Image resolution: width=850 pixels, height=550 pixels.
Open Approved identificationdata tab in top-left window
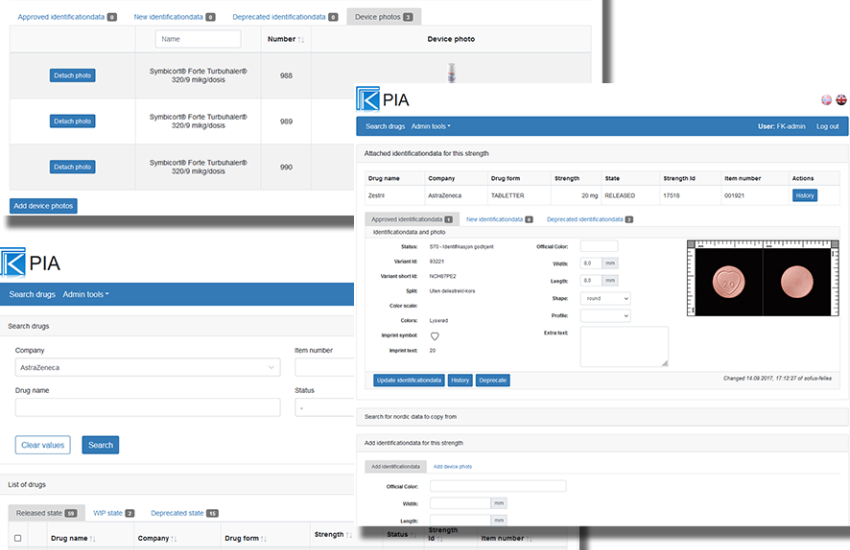tap(67, 17)
